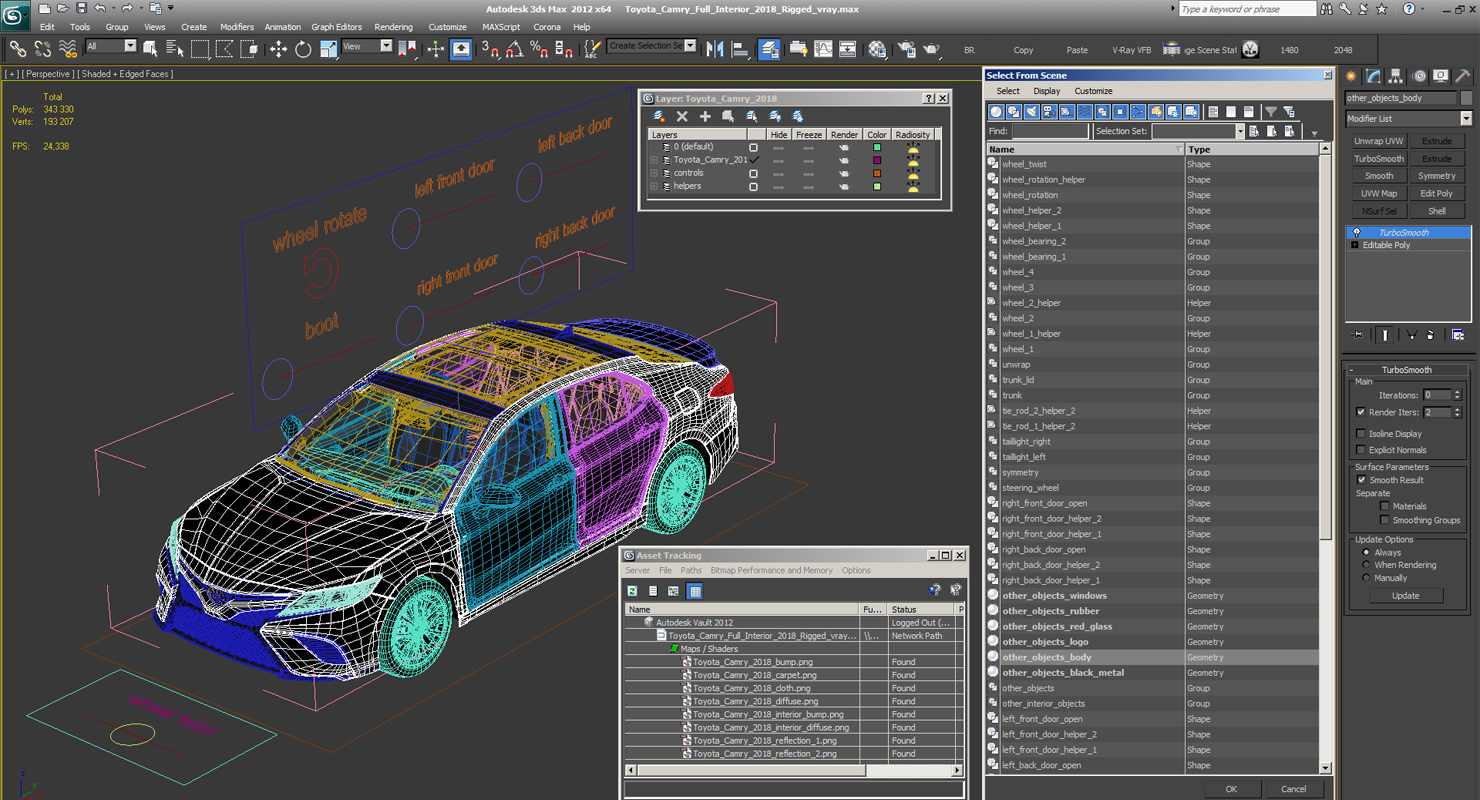
Task: Open the Hierarchy command panel tab
Action: click(1396, 76)
